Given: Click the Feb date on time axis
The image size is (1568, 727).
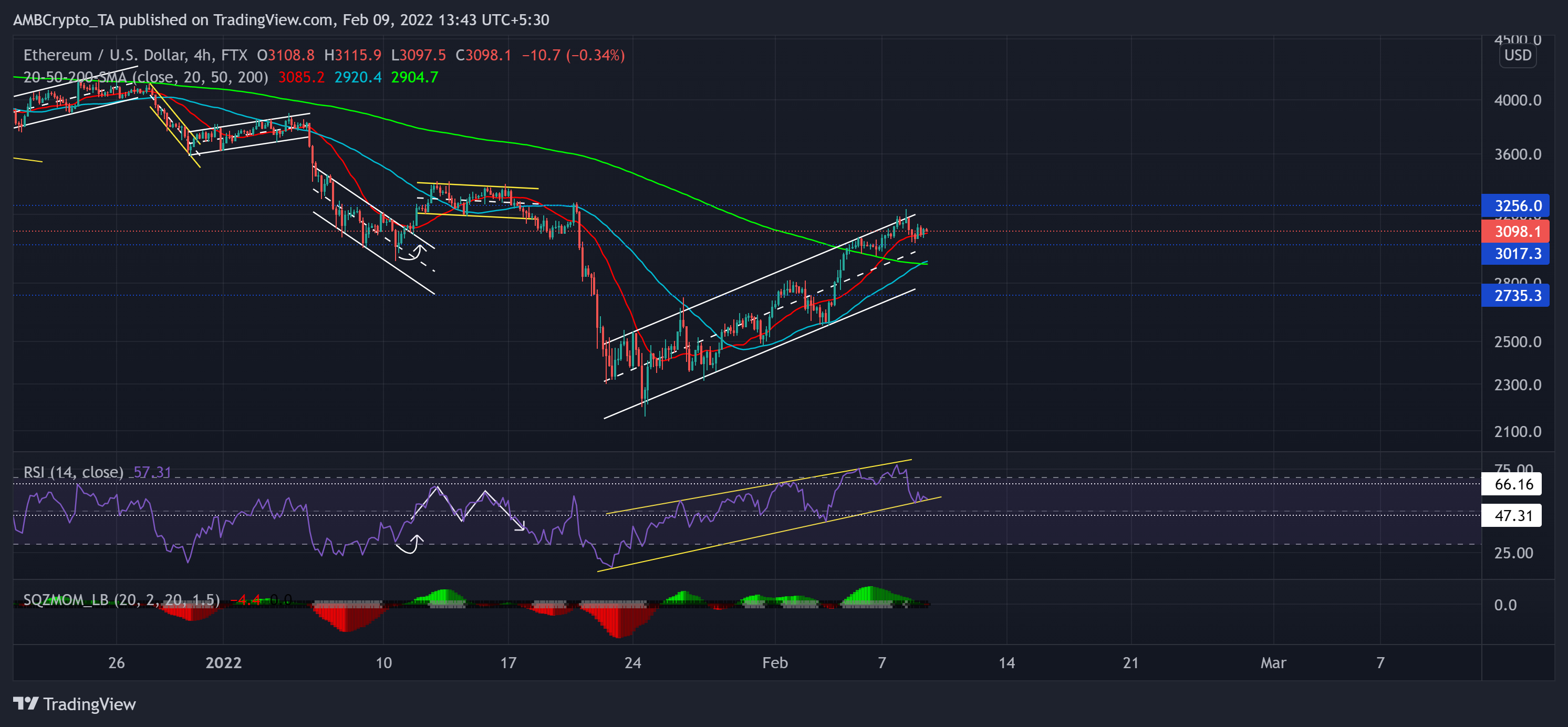Looking at the screenshot, I should [775, 662].
